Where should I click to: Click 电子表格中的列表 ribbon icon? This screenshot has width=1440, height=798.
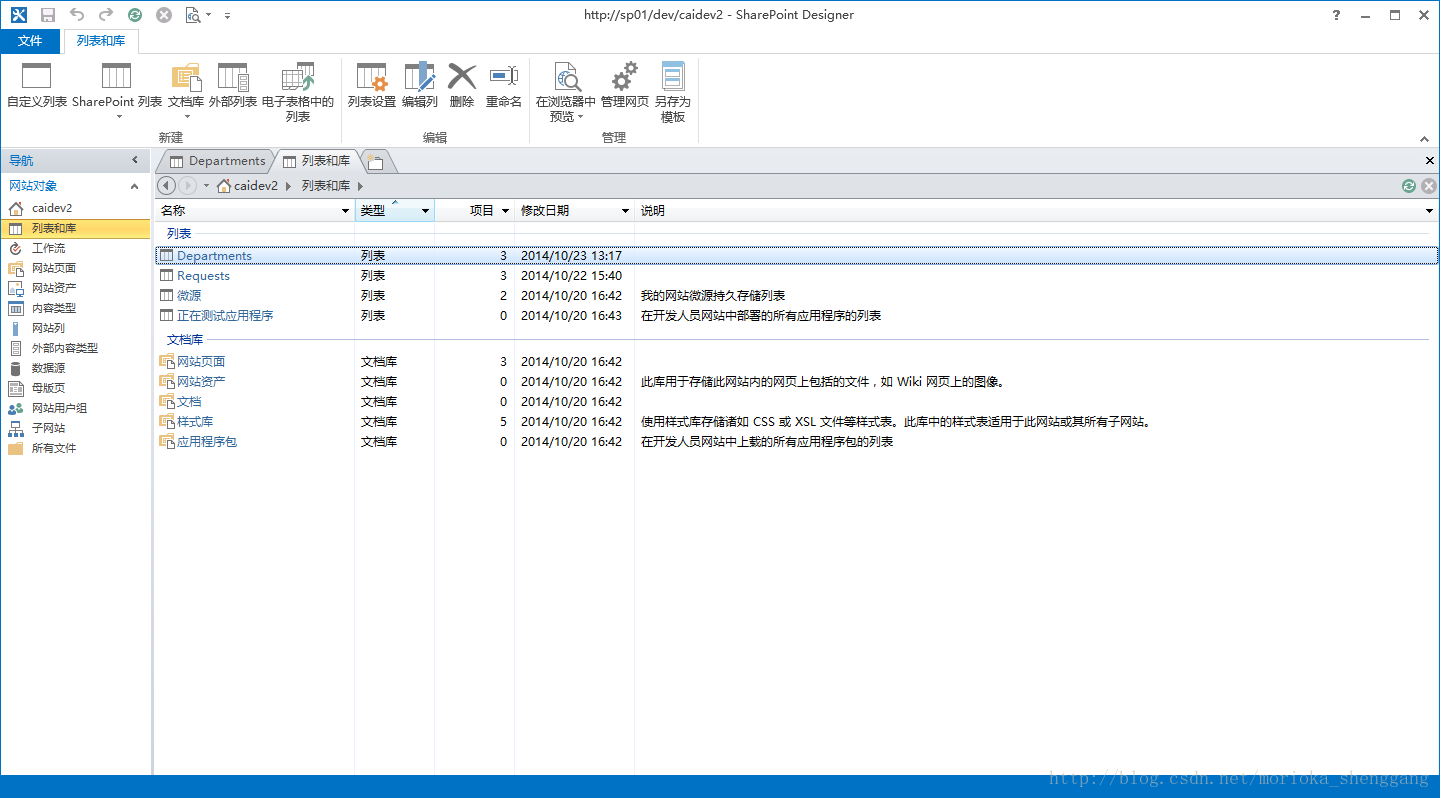click(x=297, y=77)
